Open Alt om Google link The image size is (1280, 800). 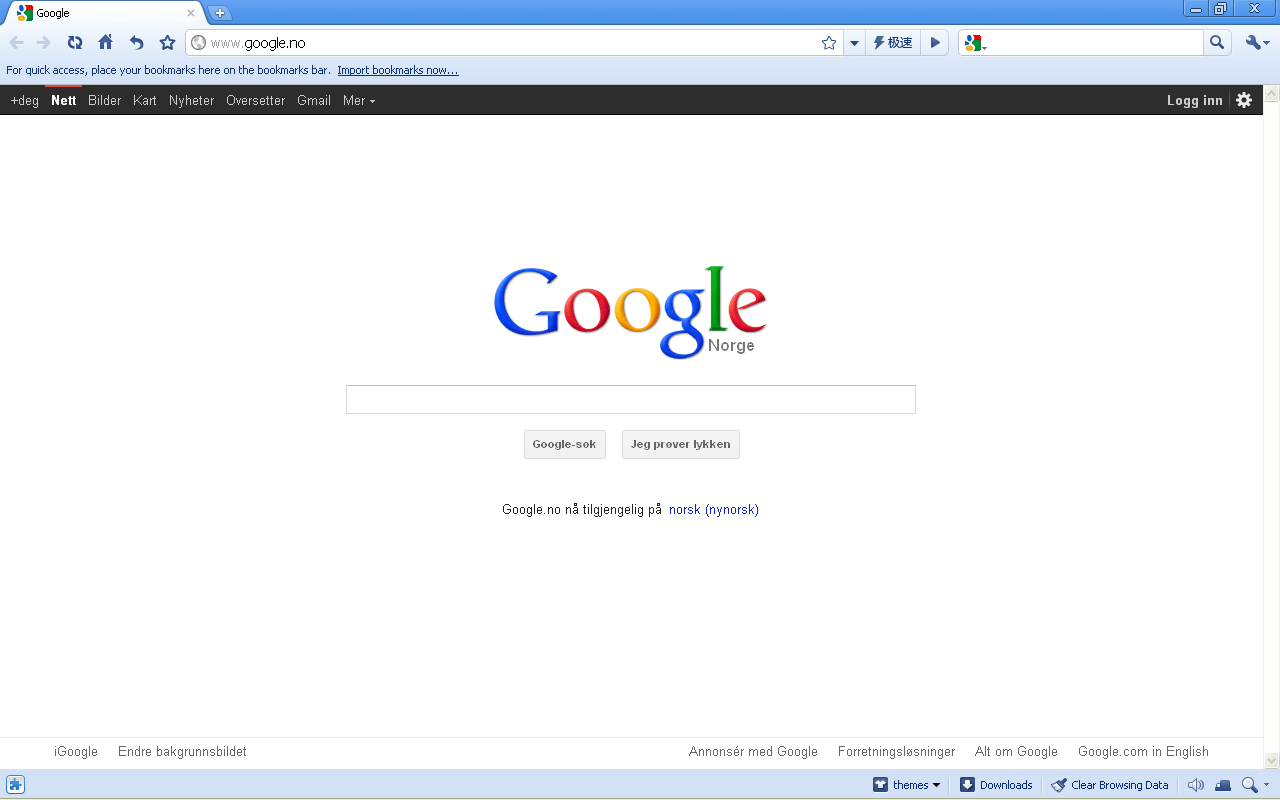pos(1016,751)
